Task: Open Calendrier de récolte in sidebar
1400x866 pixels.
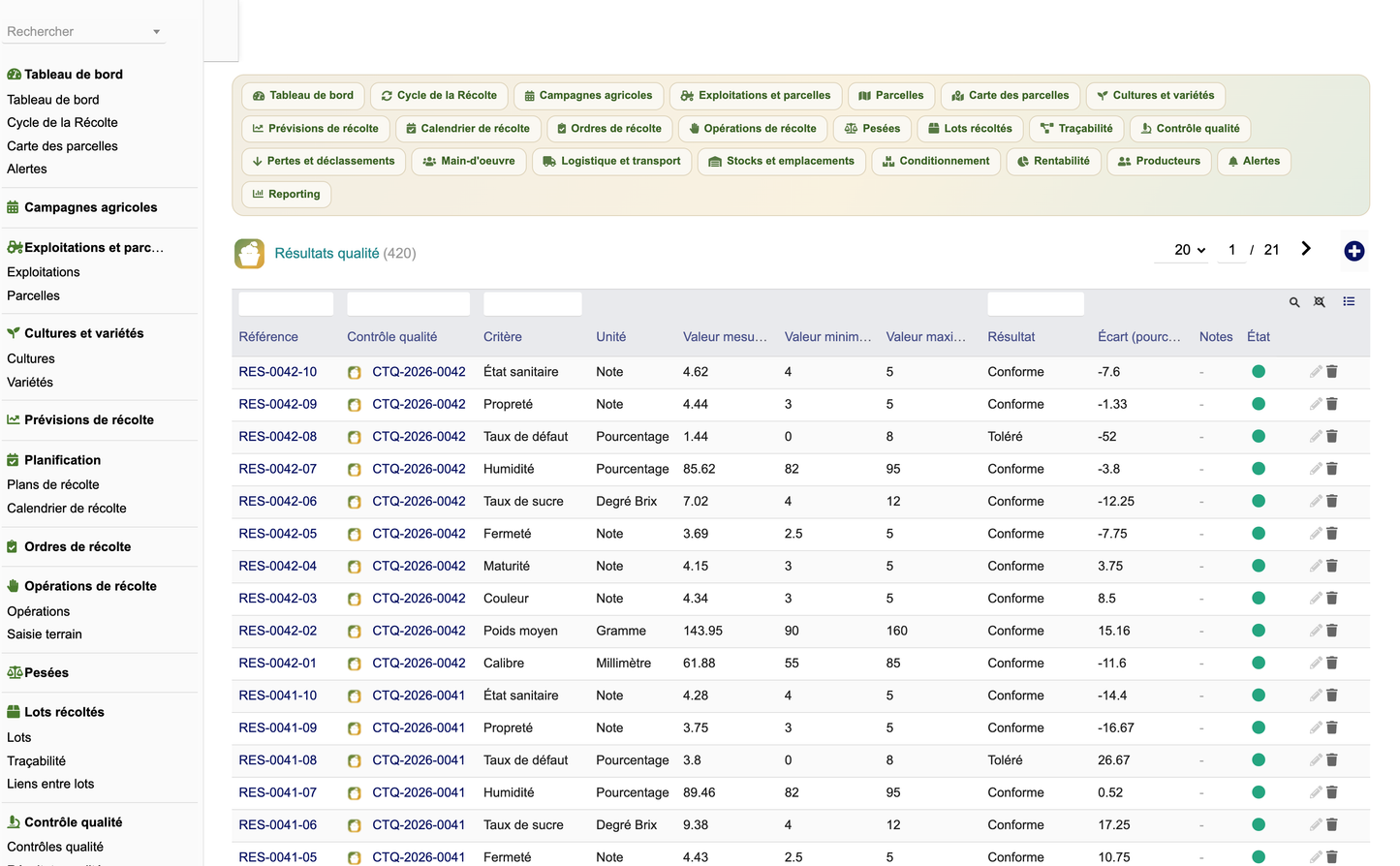Action: (67, 509)
